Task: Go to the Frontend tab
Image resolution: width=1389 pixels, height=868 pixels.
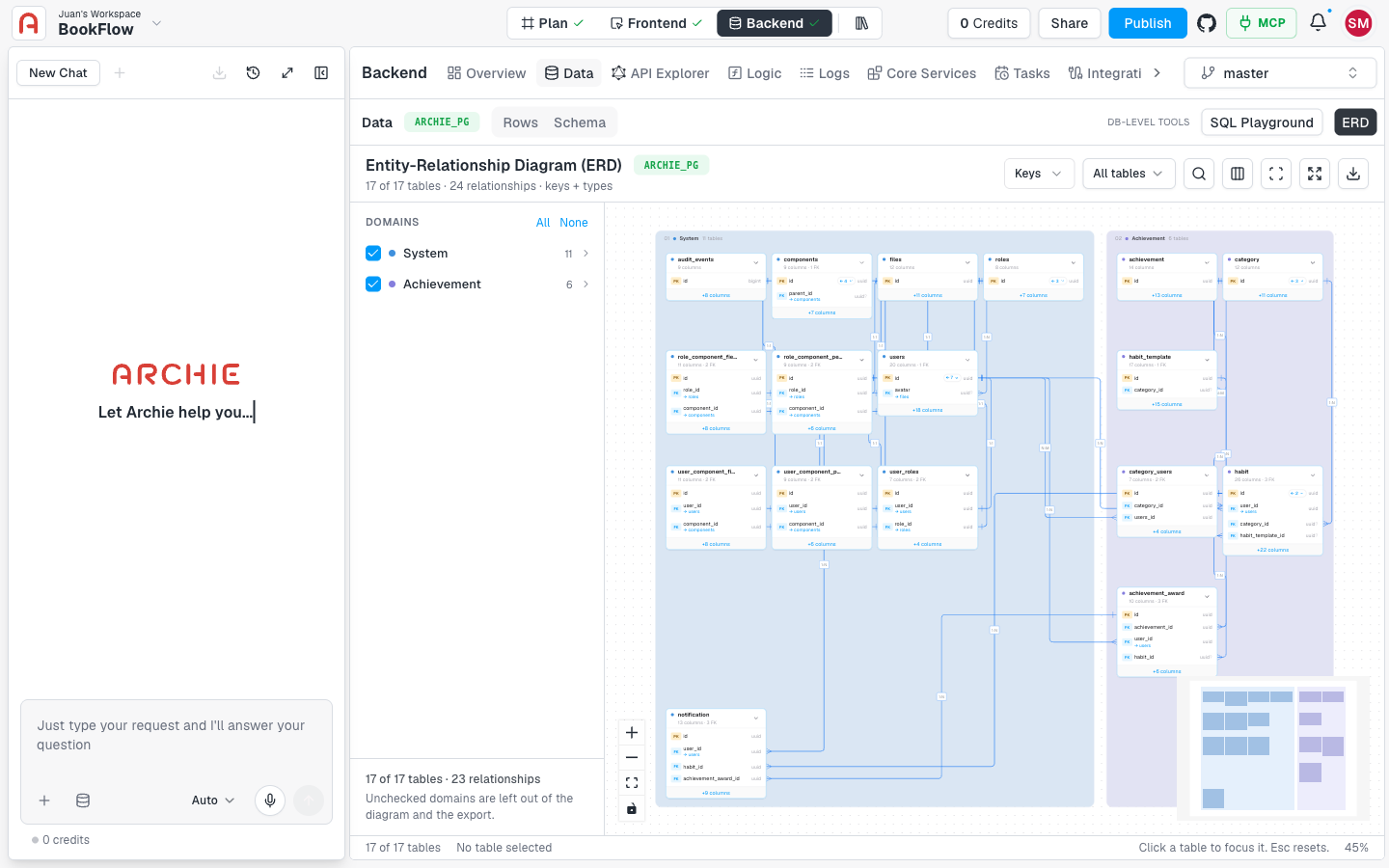Action: 656,23
